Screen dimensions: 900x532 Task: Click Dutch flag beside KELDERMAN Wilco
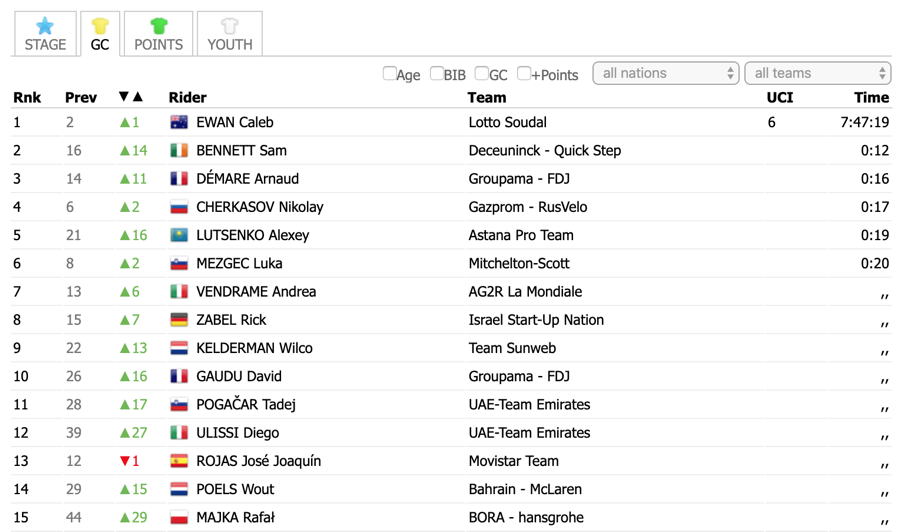point(179,348)
